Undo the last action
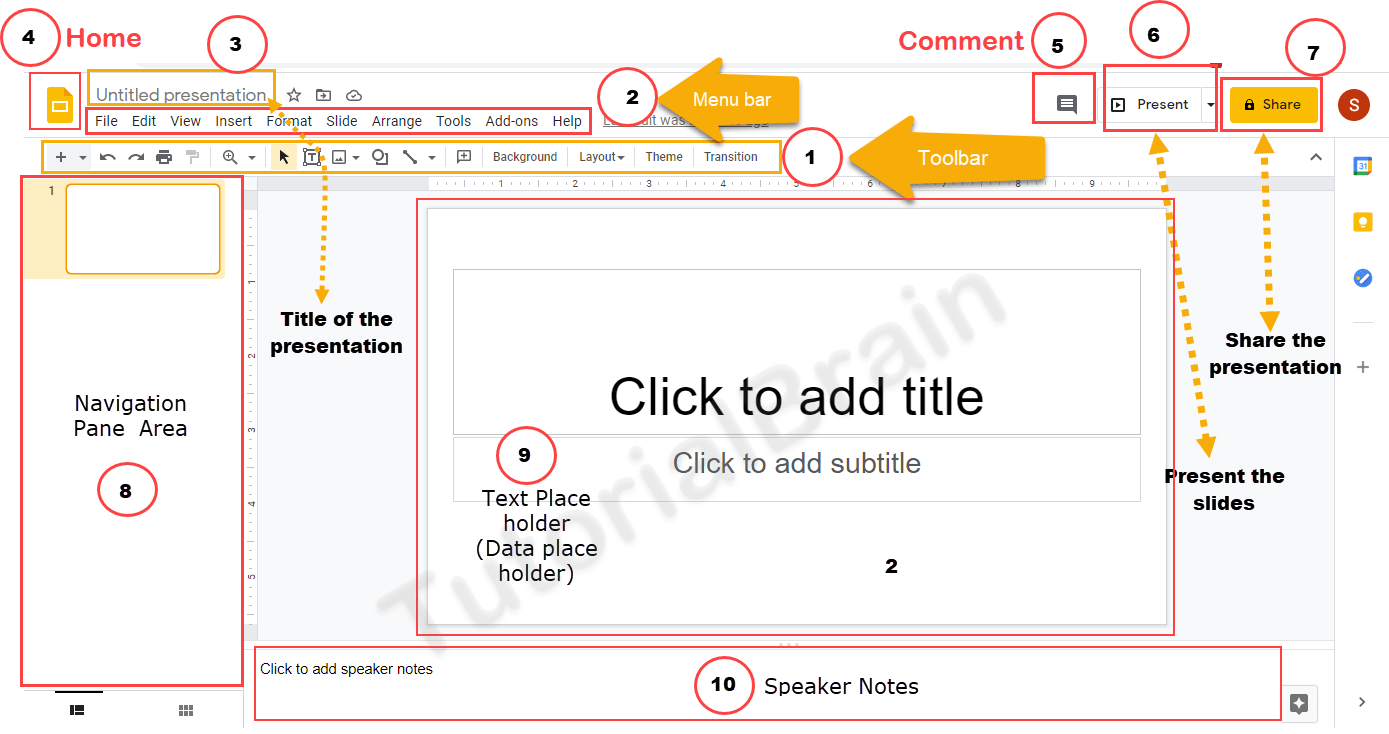 [x=108, y=157]
